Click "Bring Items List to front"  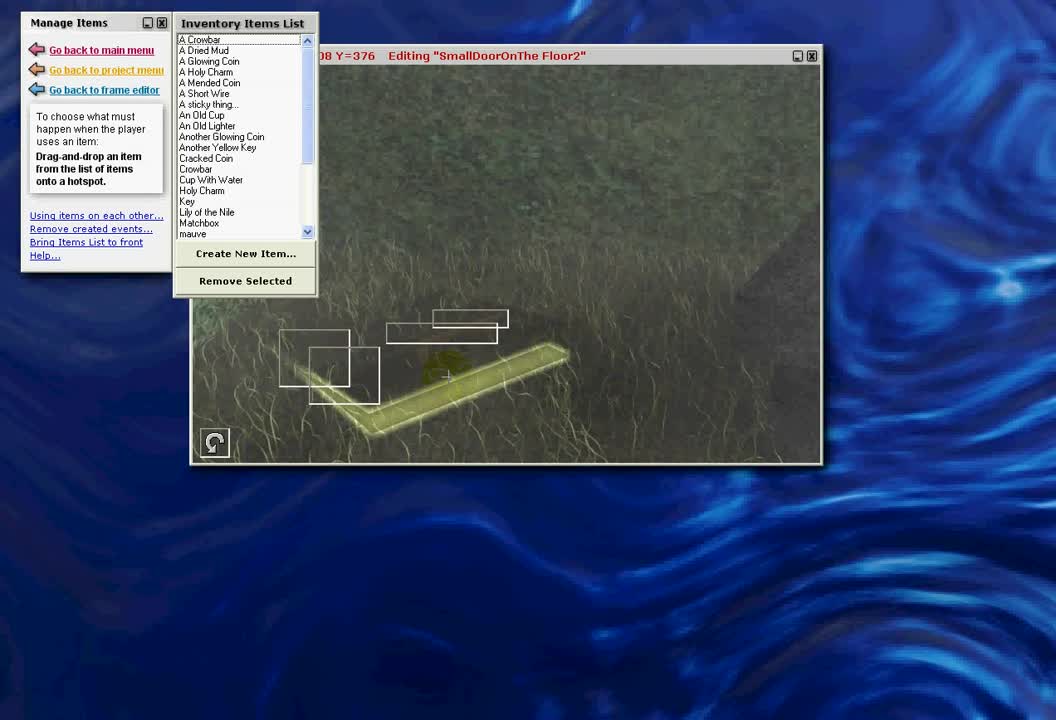pyautogui.click(x=86, y=242)
